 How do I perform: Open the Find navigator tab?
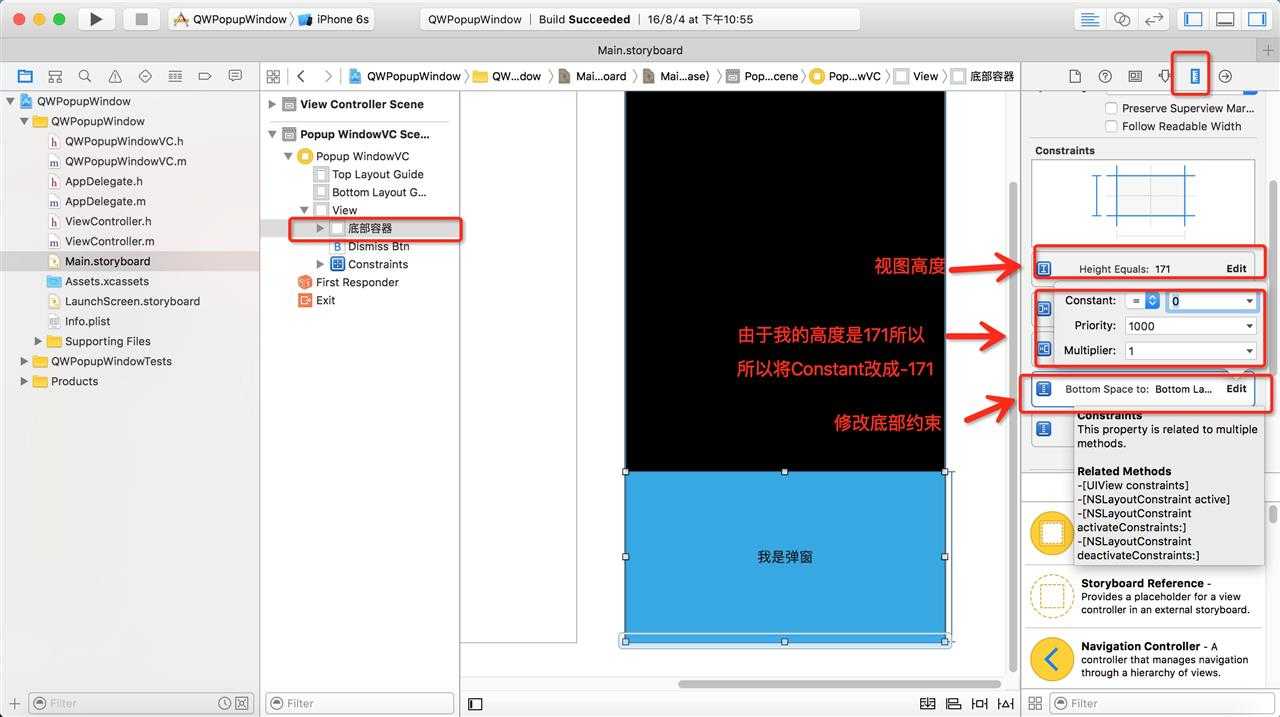tap(85, 76)
